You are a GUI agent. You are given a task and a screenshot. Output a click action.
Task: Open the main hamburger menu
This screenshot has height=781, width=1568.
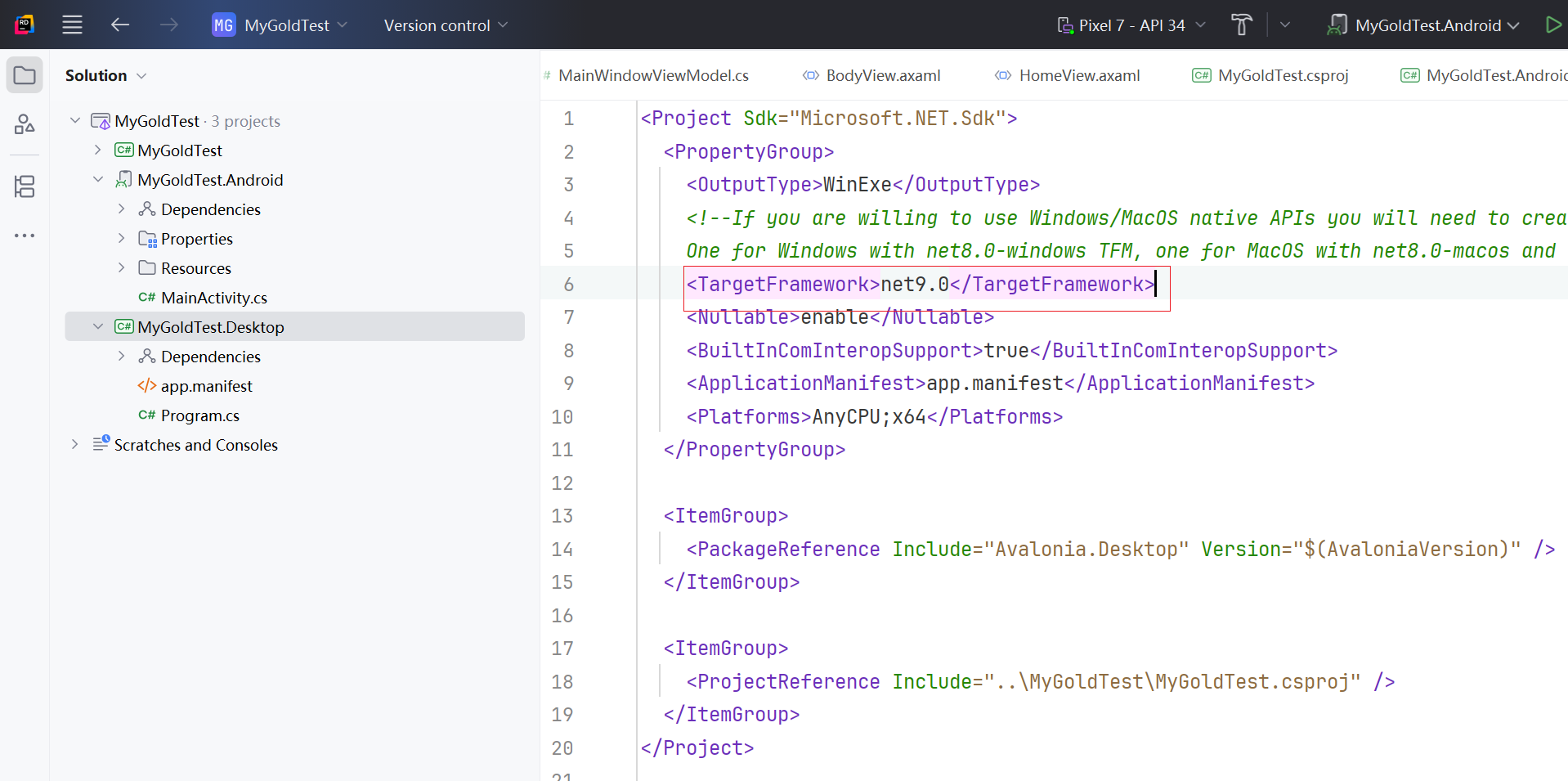(x=72, y=25)
